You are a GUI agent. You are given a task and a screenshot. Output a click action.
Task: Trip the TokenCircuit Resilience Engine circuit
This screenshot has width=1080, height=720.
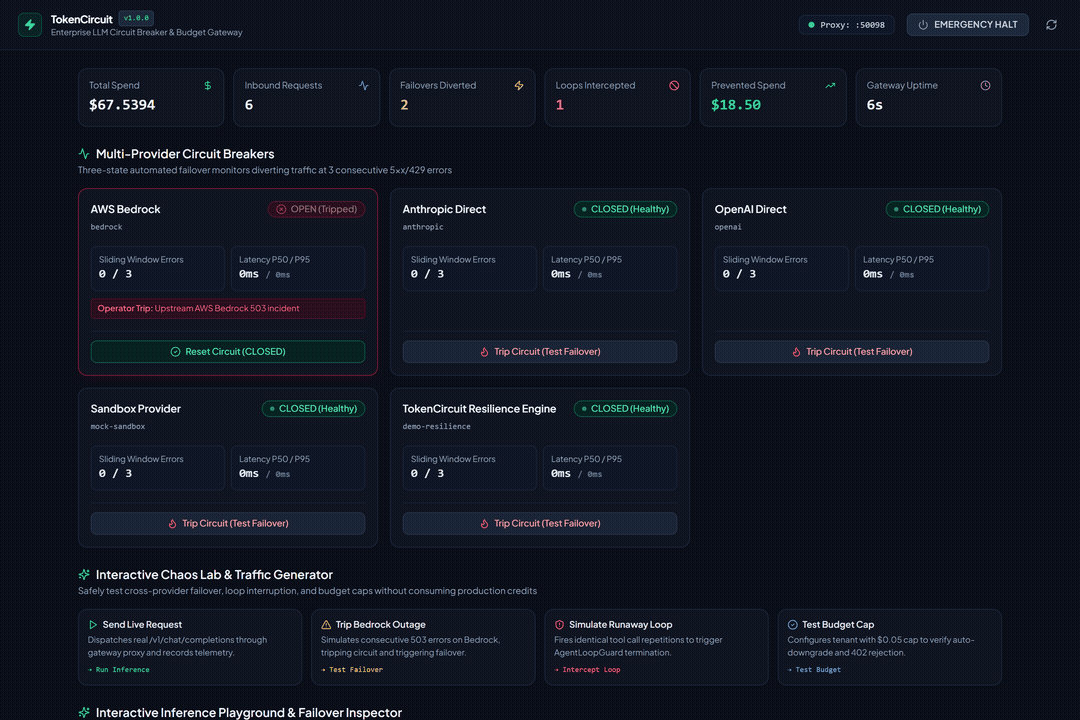(540, 524)
